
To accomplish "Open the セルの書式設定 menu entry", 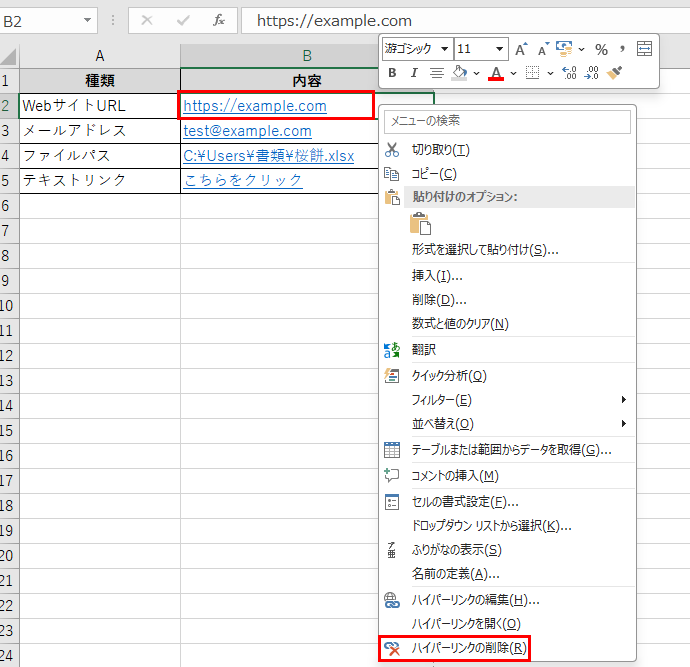I will (x=464, y=501).
